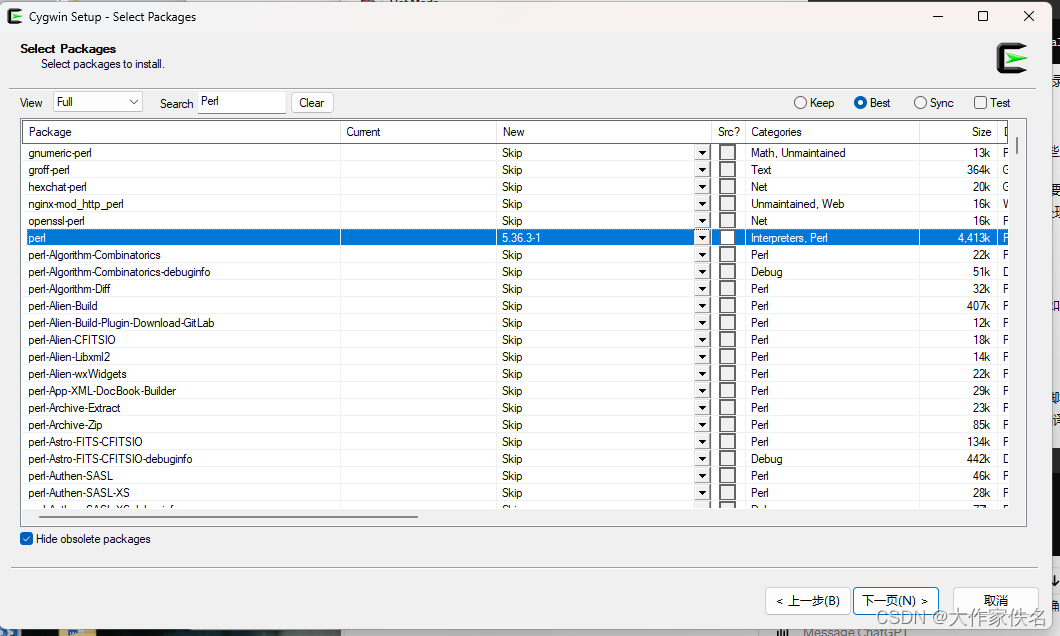Click the Clear search button
This screenshot has height=636, width=1060.
(x=312, y=103)
